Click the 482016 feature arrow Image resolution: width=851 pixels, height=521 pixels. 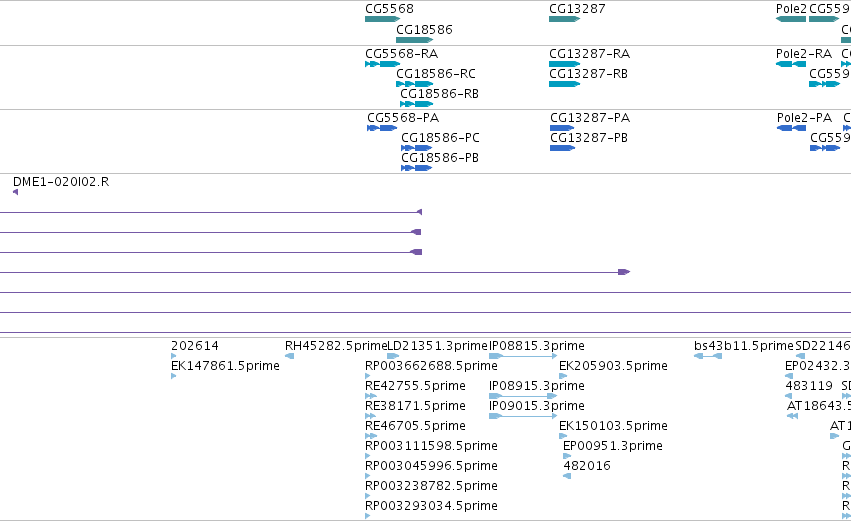tap(567, 476)
